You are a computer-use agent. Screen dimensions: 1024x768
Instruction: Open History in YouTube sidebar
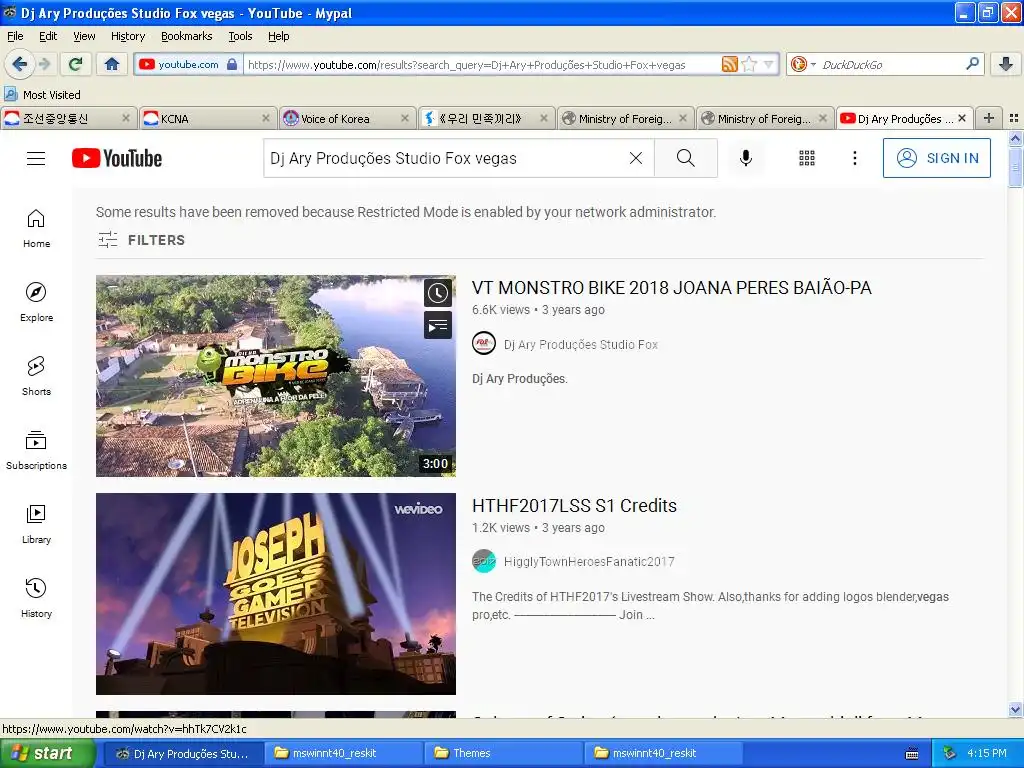pyautogui.click(x=37, y=598)
